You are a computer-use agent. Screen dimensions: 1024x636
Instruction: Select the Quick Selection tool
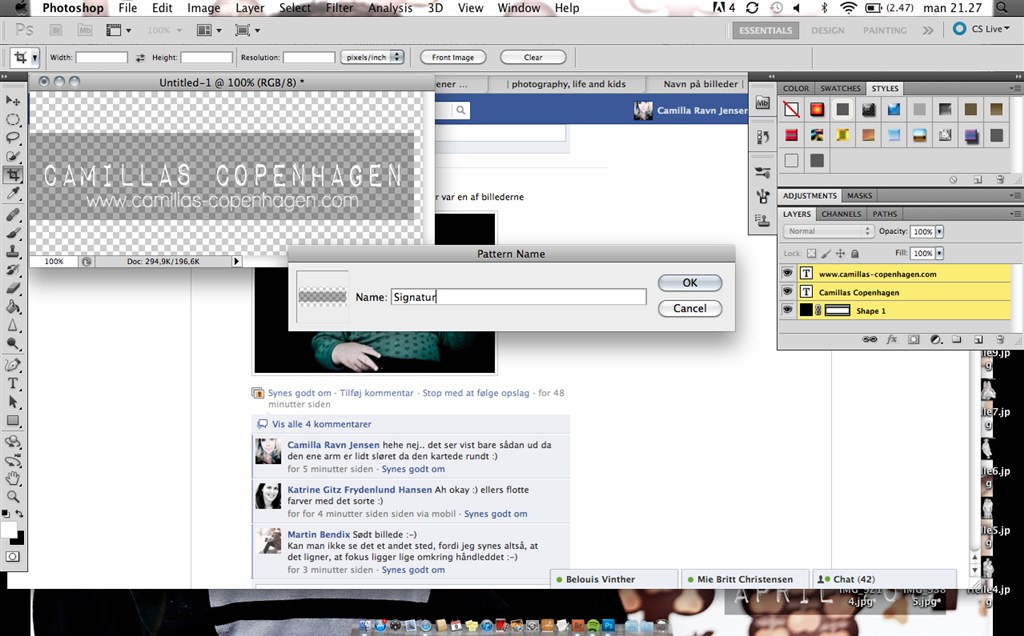click(x=12, y=156)
